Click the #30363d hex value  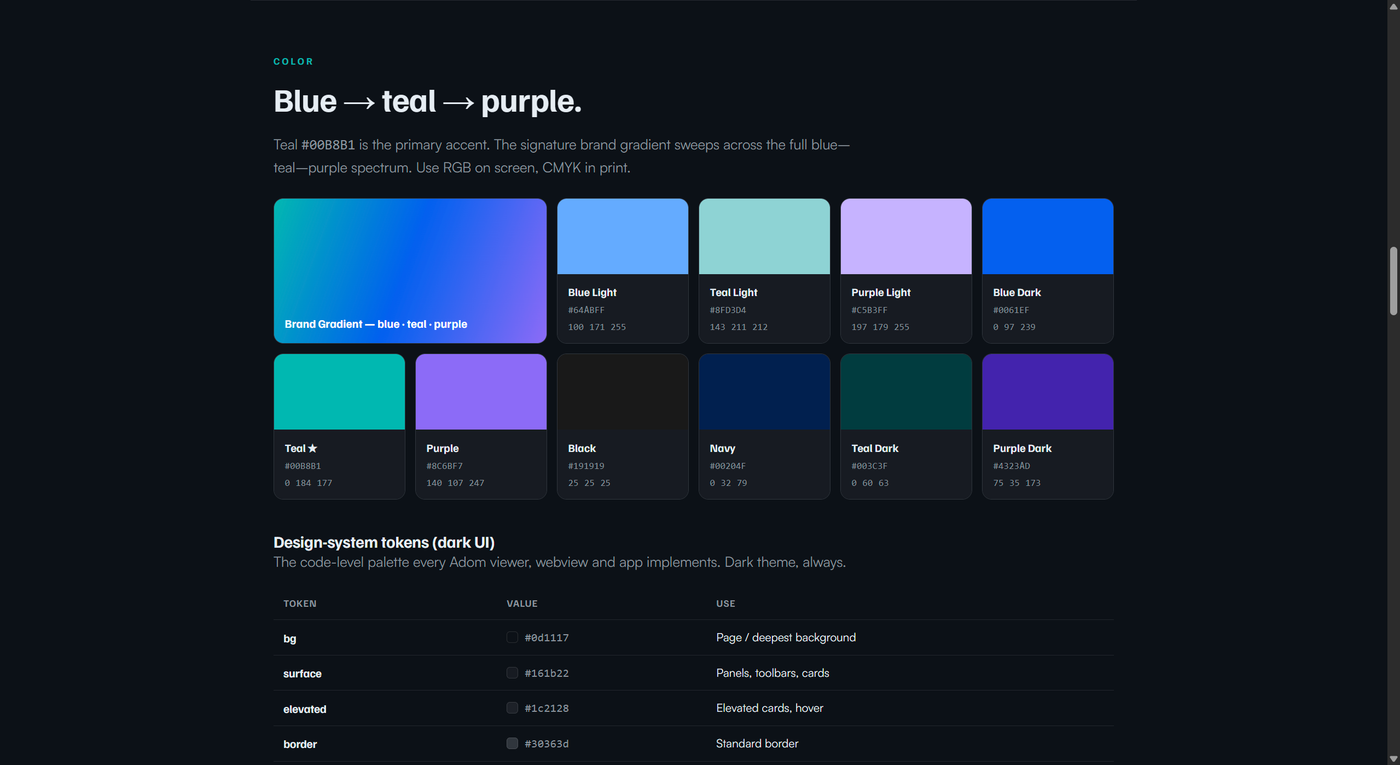tap(547, 744)
